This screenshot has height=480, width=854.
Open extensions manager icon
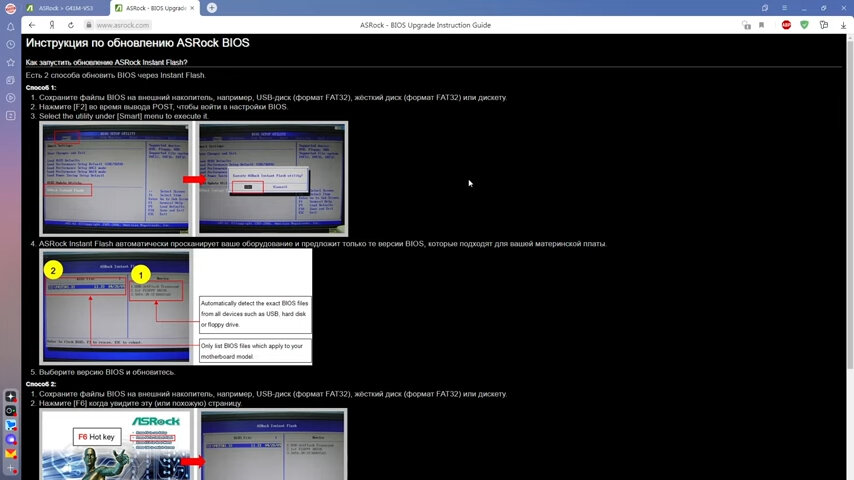[824, 25]
